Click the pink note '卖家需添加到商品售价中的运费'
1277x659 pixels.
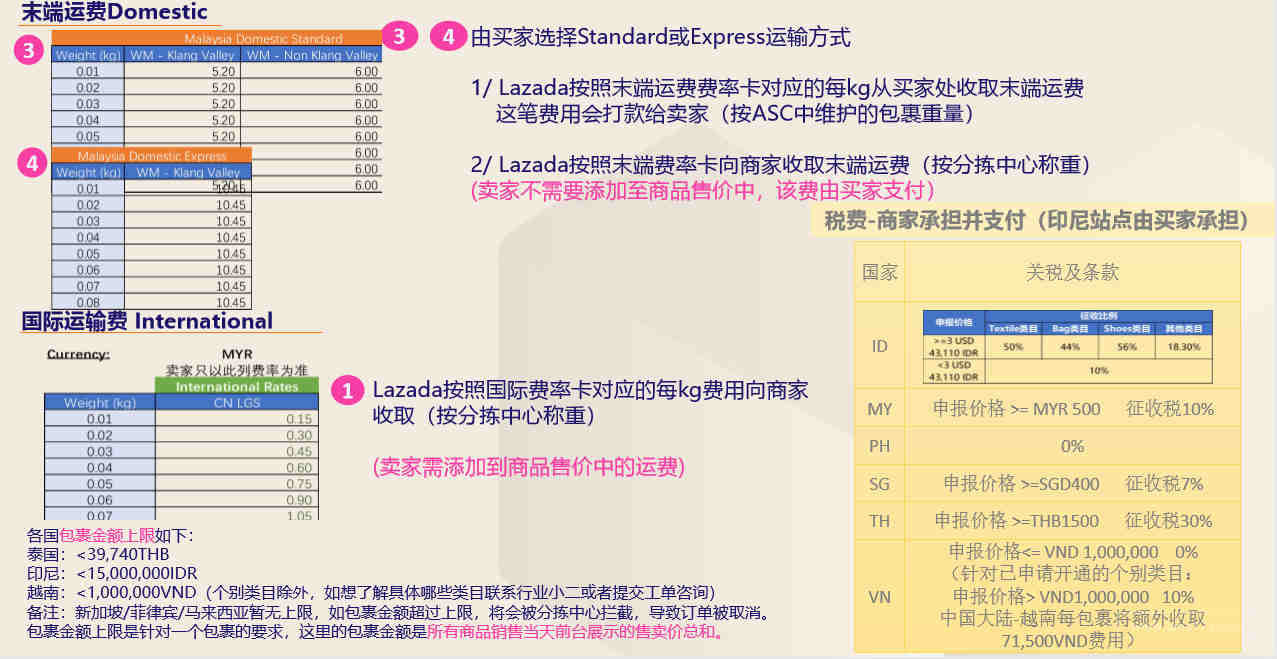coord(528,467)
